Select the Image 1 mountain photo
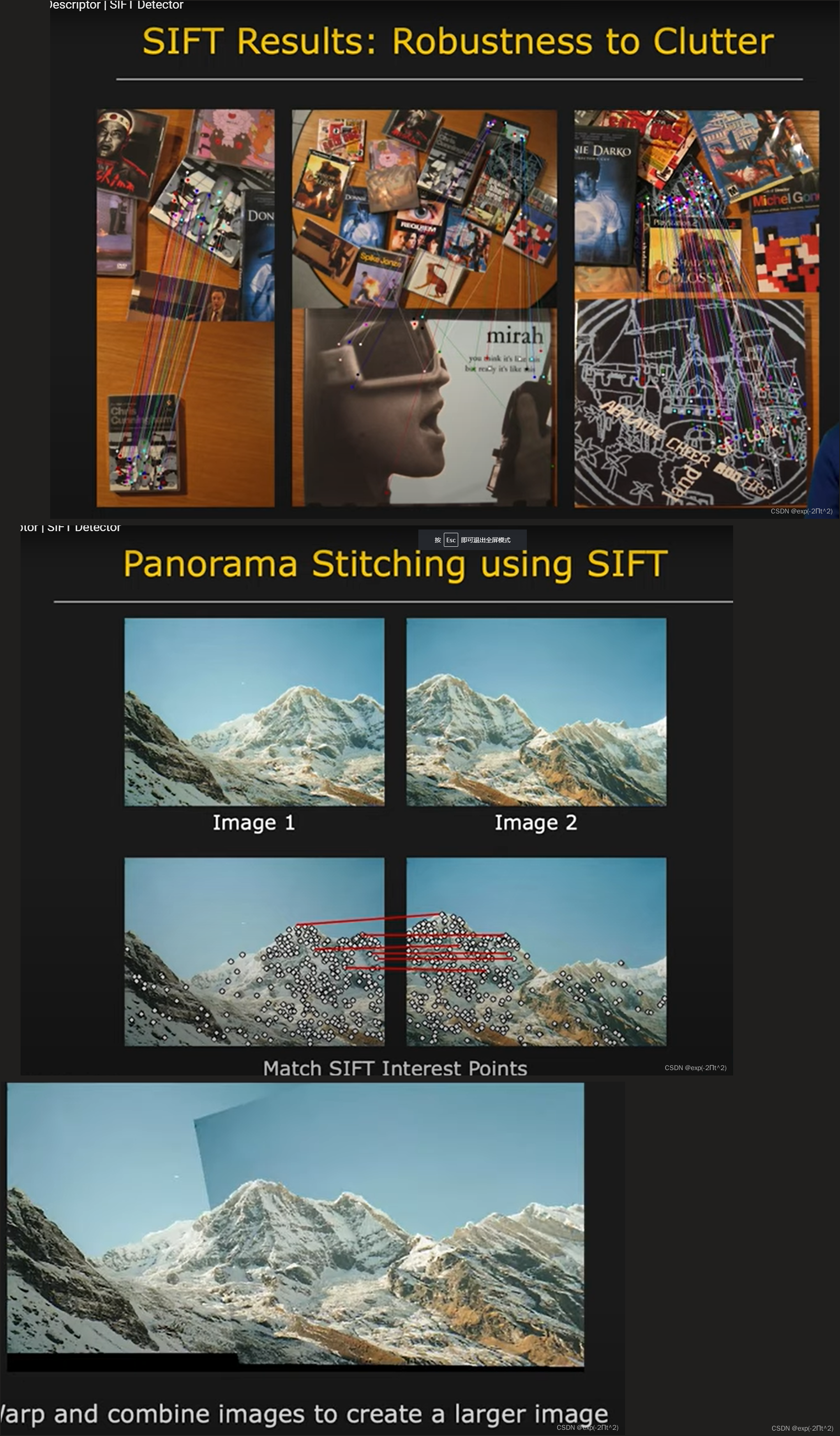Screen dimensions: 840x1436 pyautogui.click(x=254, y=712)
